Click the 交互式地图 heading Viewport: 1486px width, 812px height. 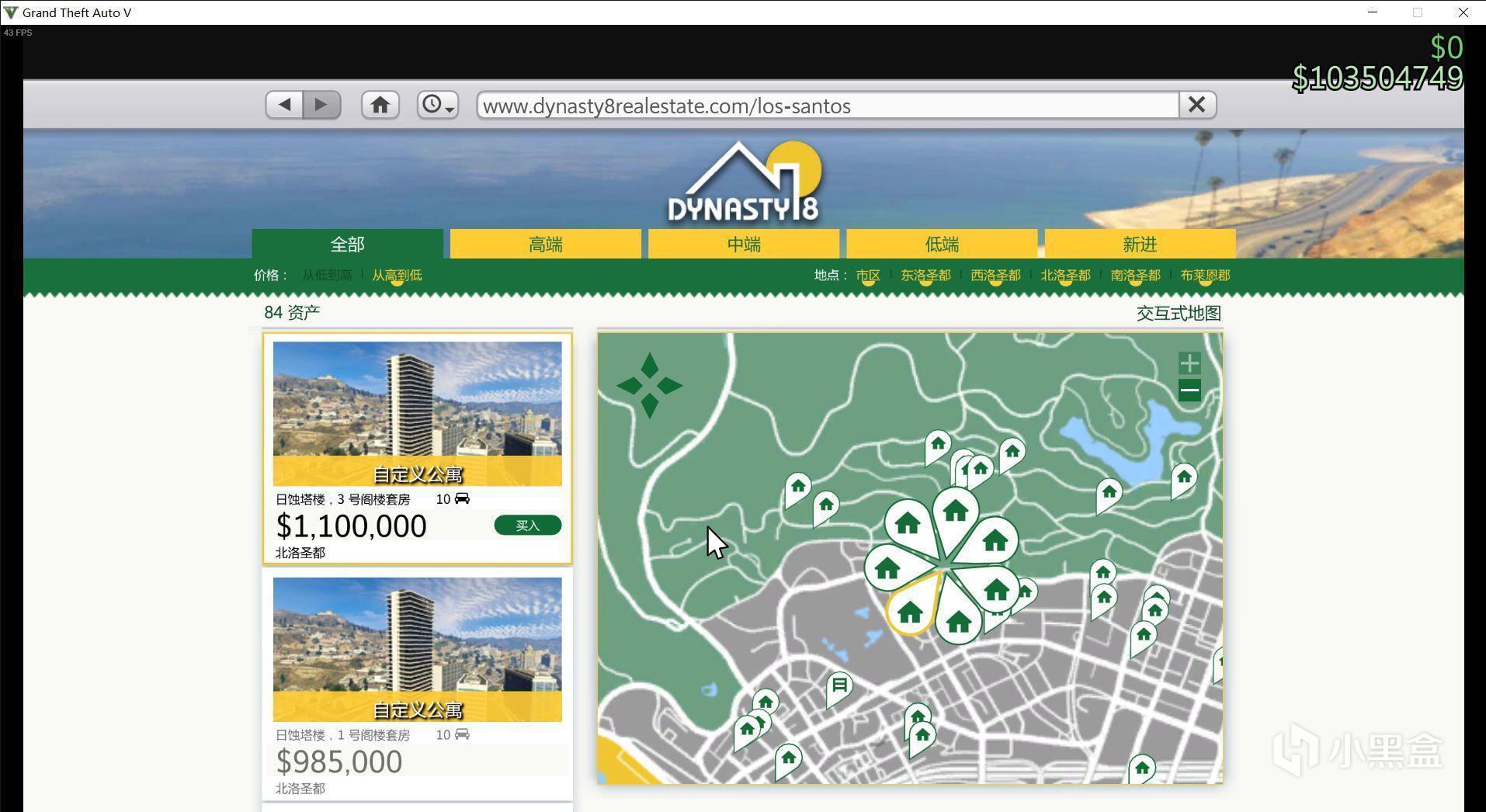[1179, 313]
